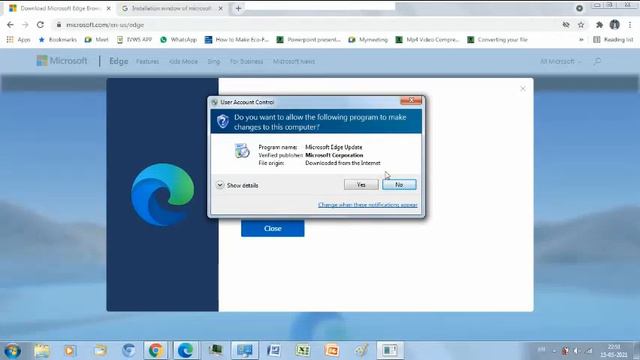Open the Converting your file bookmark
The image size is (640, 360).
498,40
